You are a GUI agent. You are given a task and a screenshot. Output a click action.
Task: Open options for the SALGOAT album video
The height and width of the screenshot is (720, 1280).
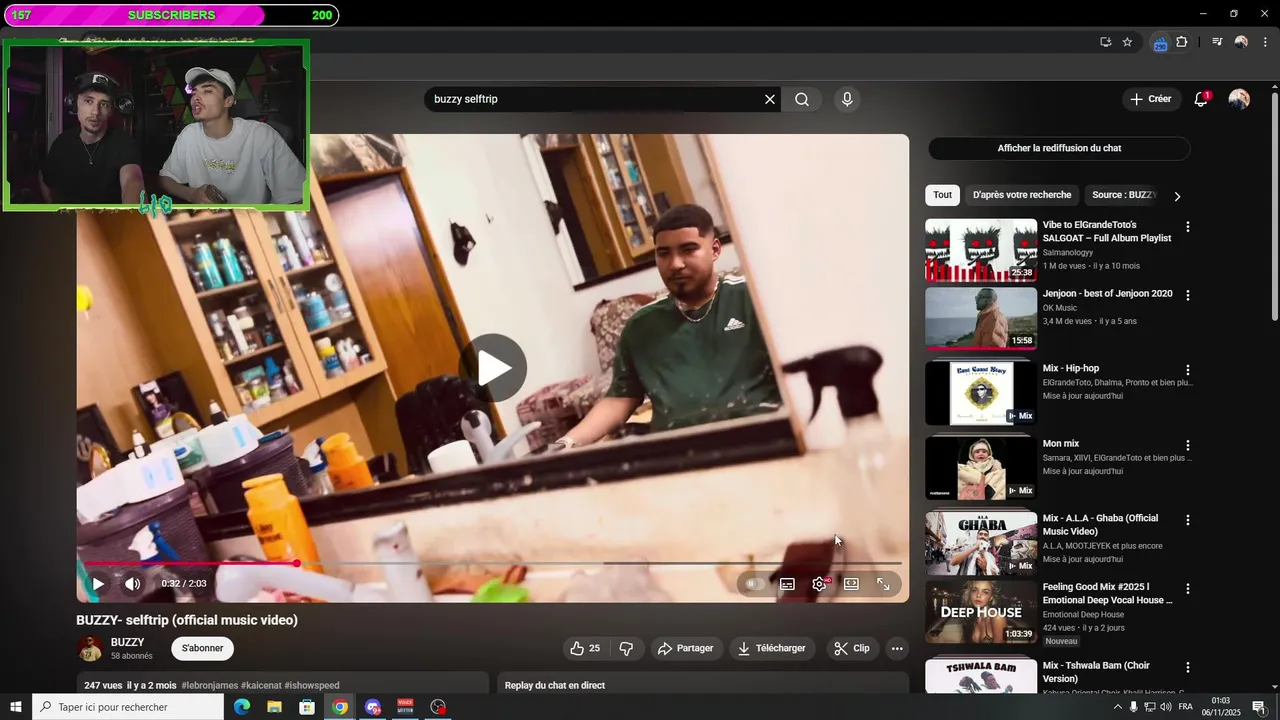pyautogui.click(x=1188, y=227)
